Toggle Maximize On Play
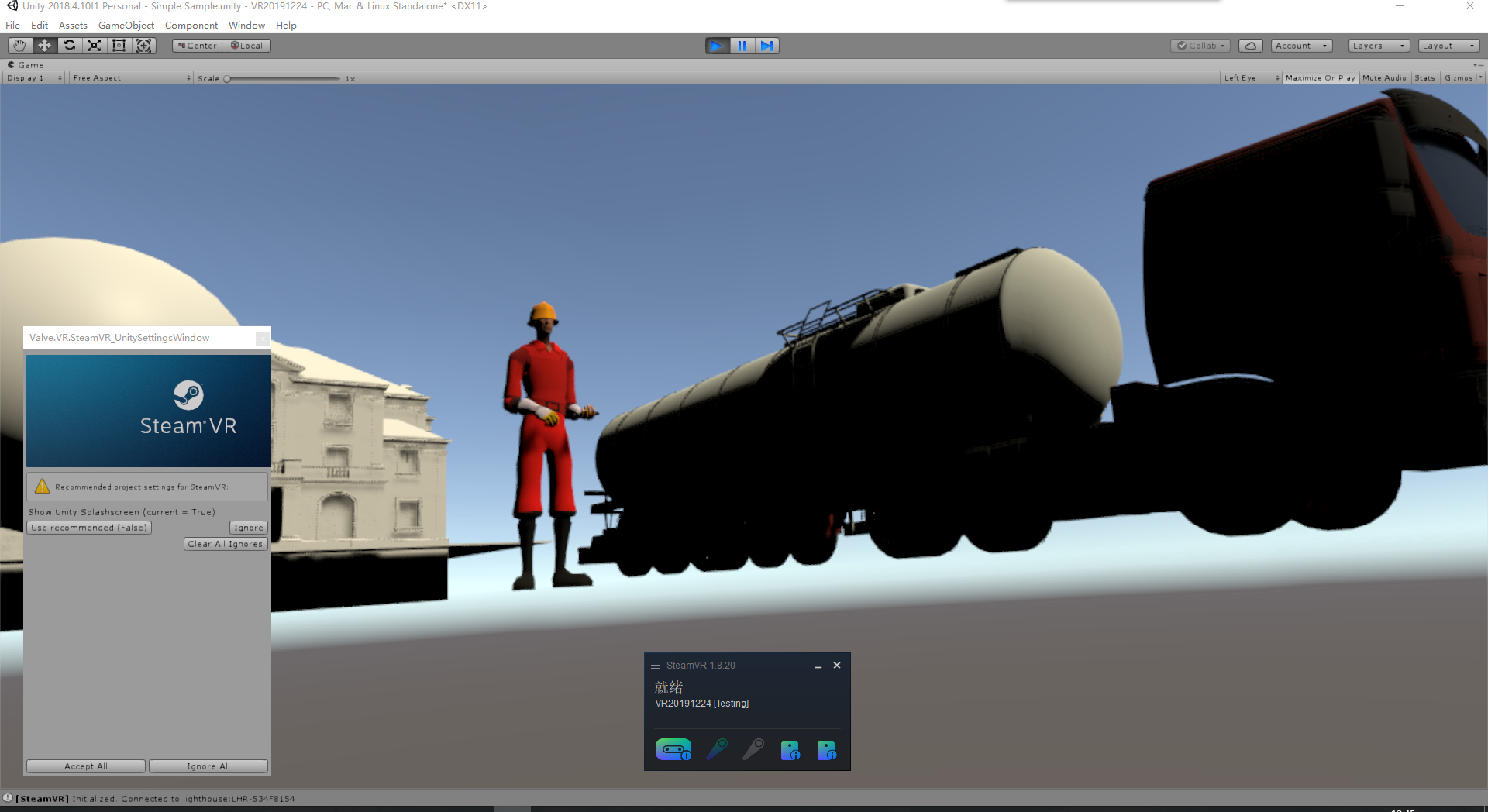 [x=1321, y=78]
